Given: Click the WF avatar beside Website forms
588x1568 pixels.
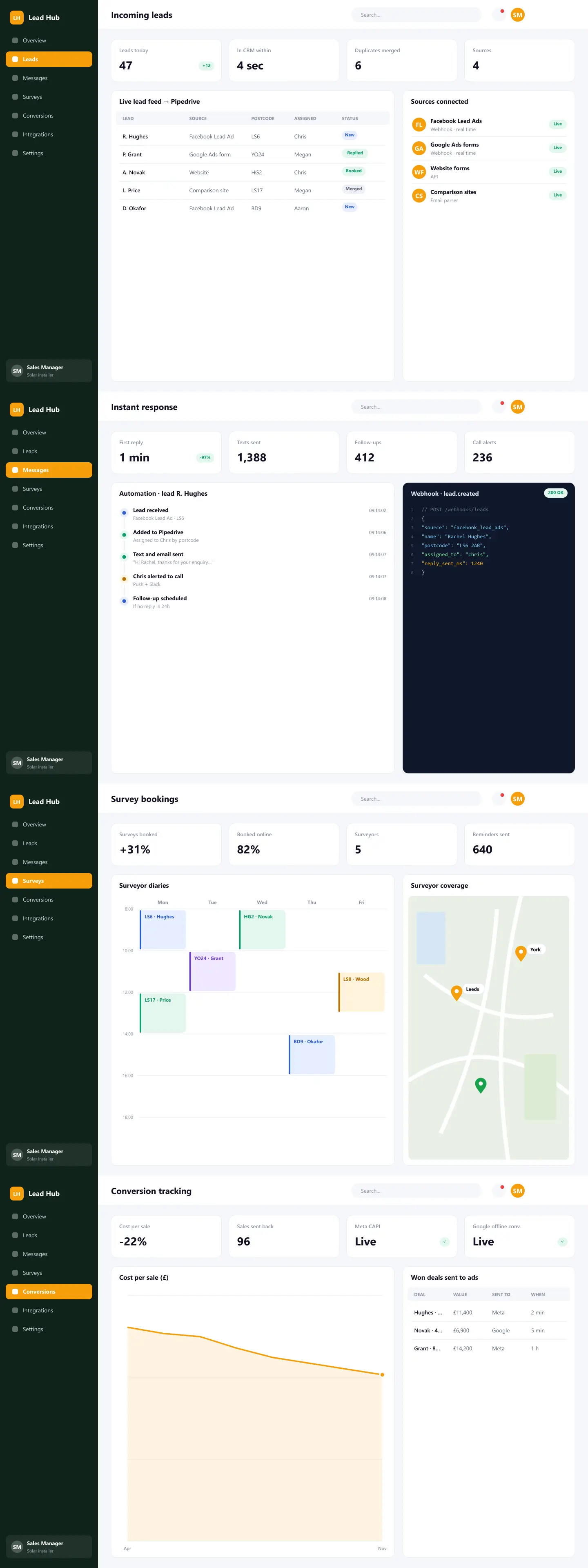Looking at the screenshot, I should [419, 172].
